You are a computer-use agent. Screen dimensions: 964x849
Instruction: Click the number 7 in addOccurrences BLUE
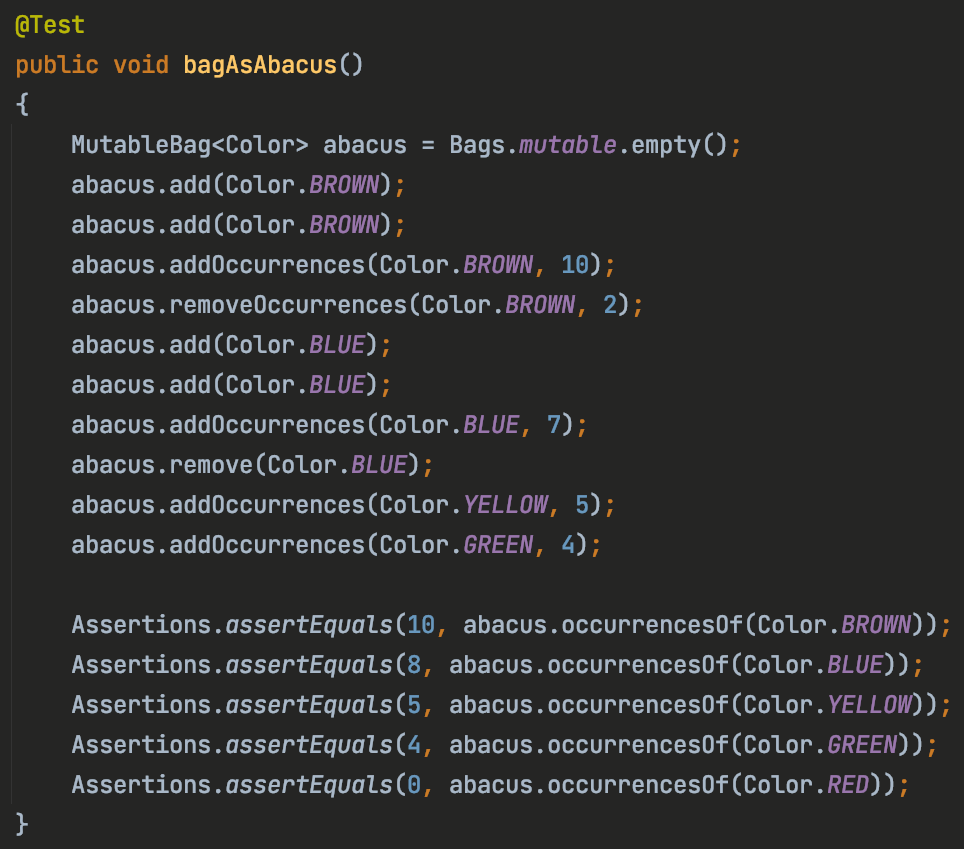[554, 425]
